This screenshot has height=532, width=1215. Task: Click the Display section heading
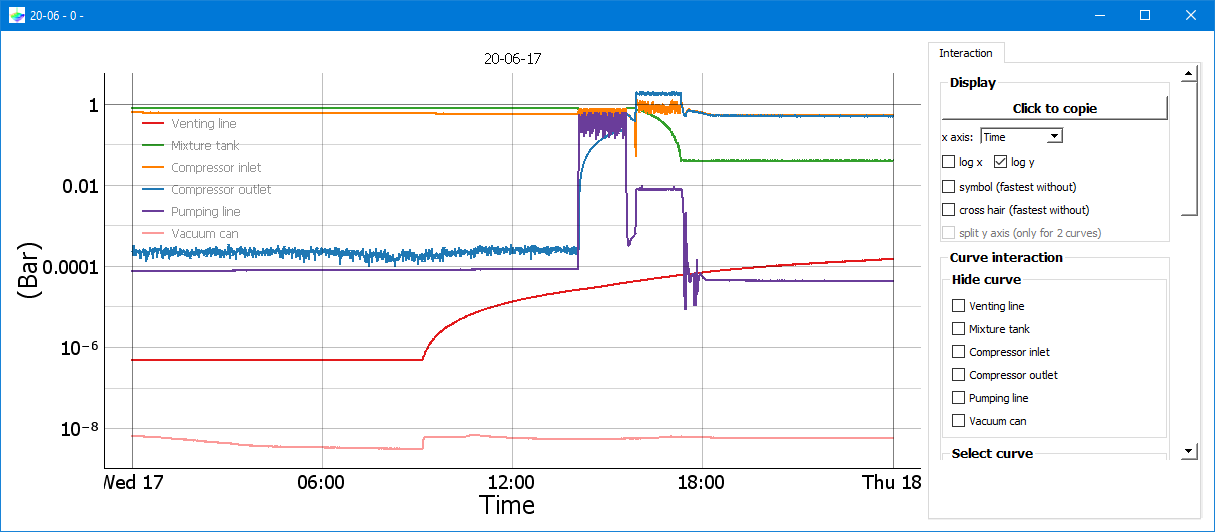(x=973, y=83)
